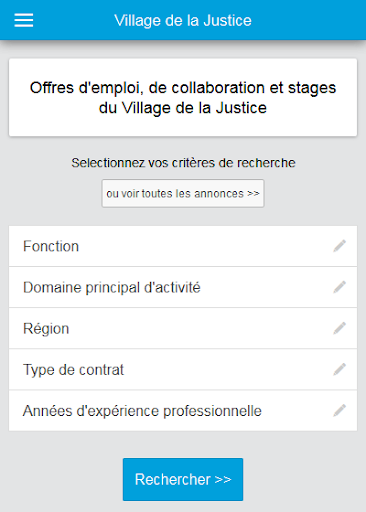Click the pencil icon for Domaine principal d'activité
The image size is (366, 512).
(339, 287)
